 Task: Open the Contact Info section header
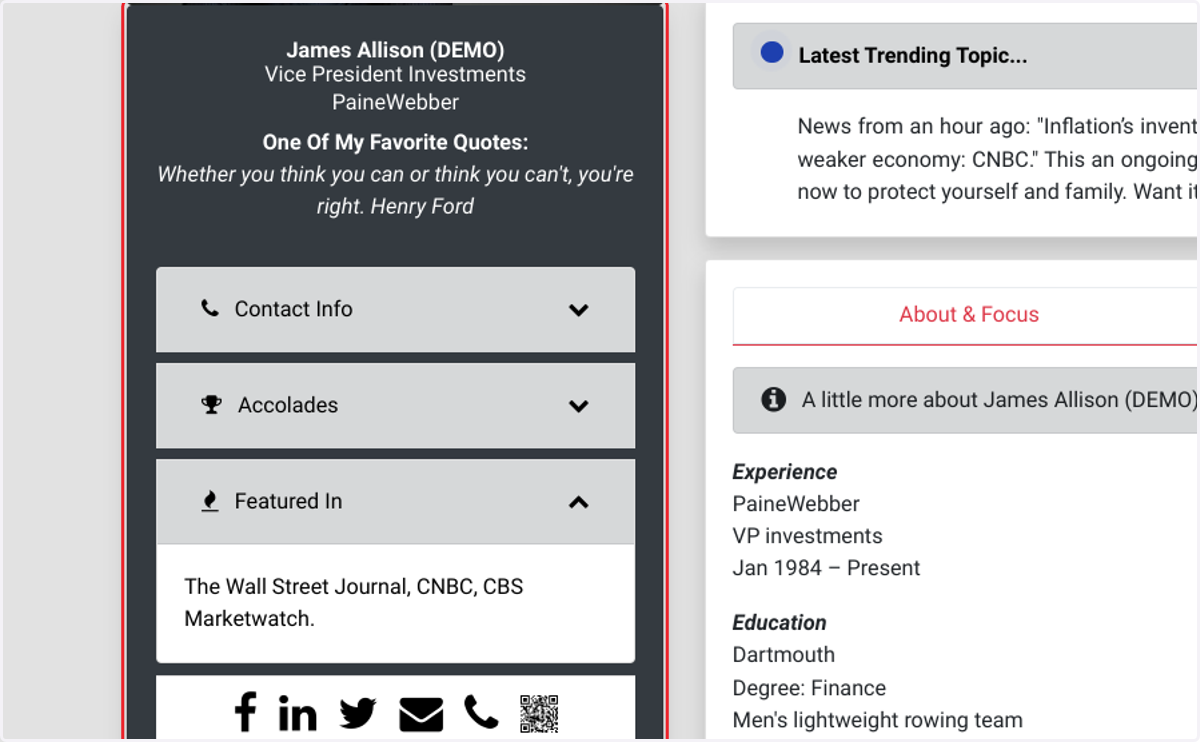pyautogui.click(x=395, y=309)
